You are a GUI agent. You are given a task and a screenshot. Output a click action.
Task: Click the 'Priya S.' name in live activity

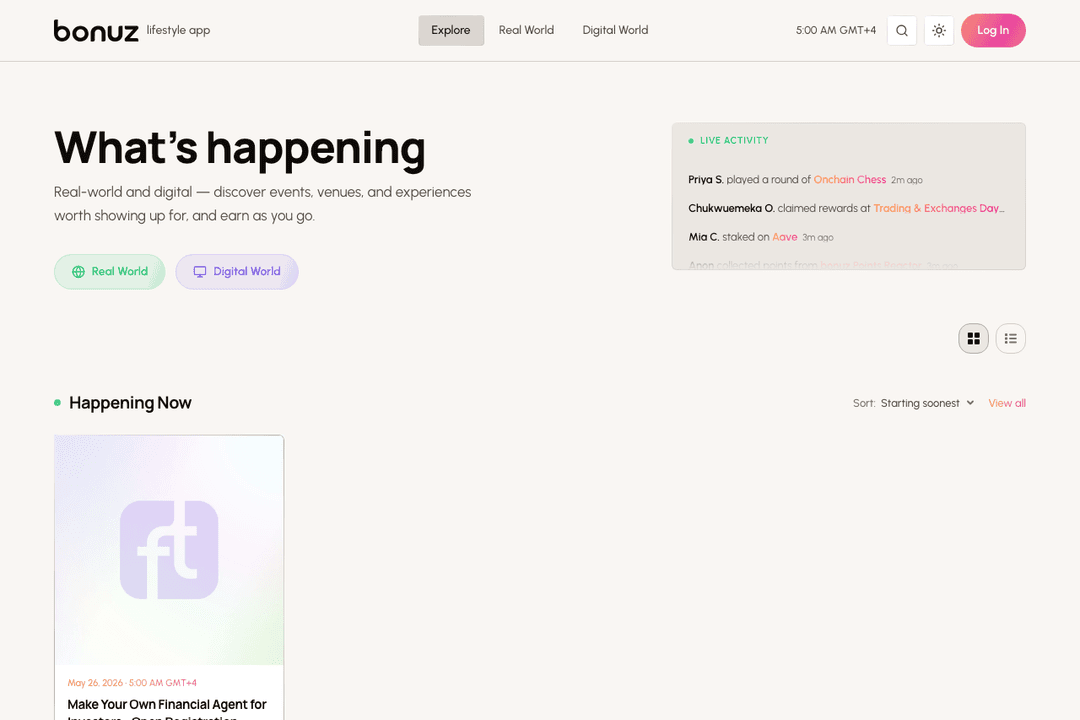point(706,179)
